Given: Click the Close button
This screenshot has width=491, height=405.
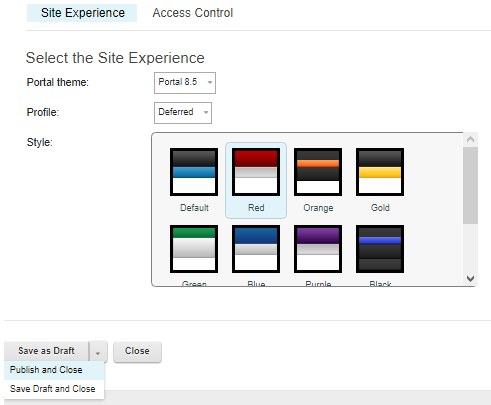Looking at the screenshot, I should point(137,351).
